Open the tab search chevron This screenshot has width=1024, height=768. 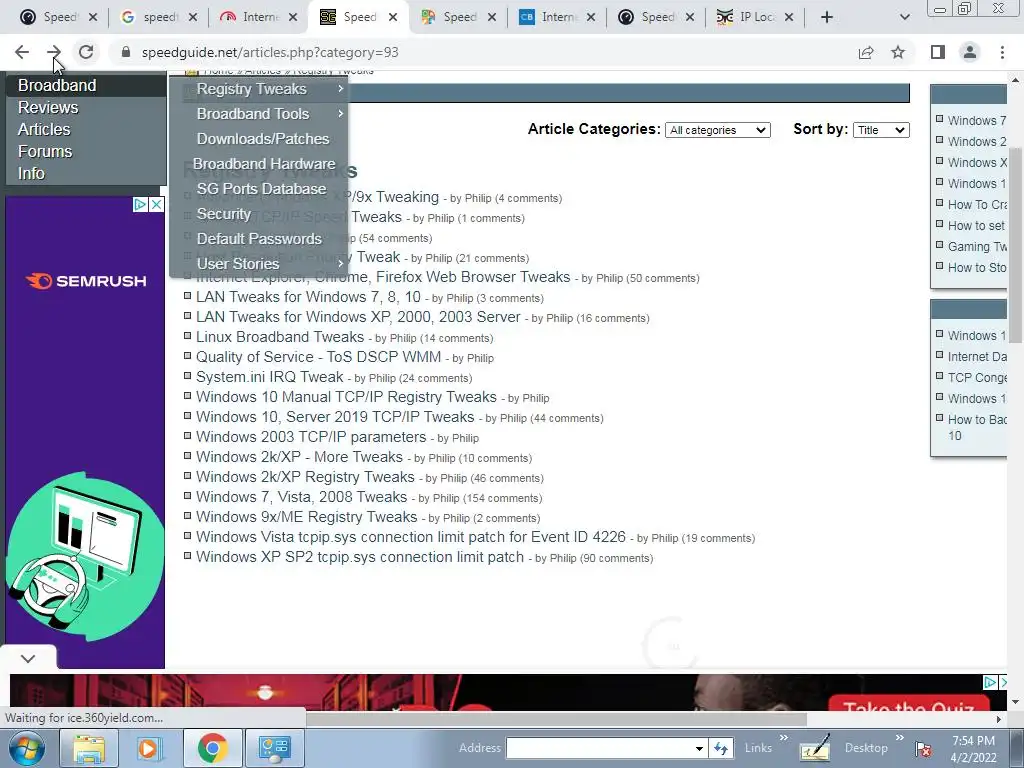pyautogui.click(x=904, y=17)
